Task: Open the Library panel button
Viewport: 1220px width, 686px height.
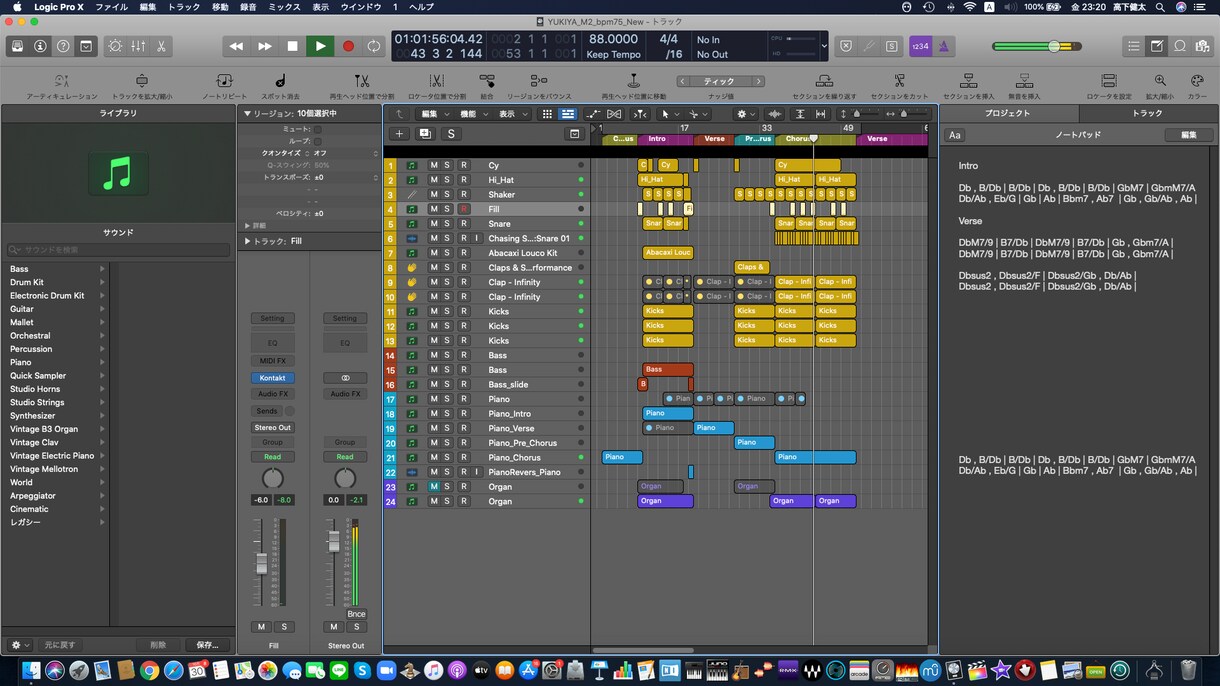Action: click(x=16, y=46)
